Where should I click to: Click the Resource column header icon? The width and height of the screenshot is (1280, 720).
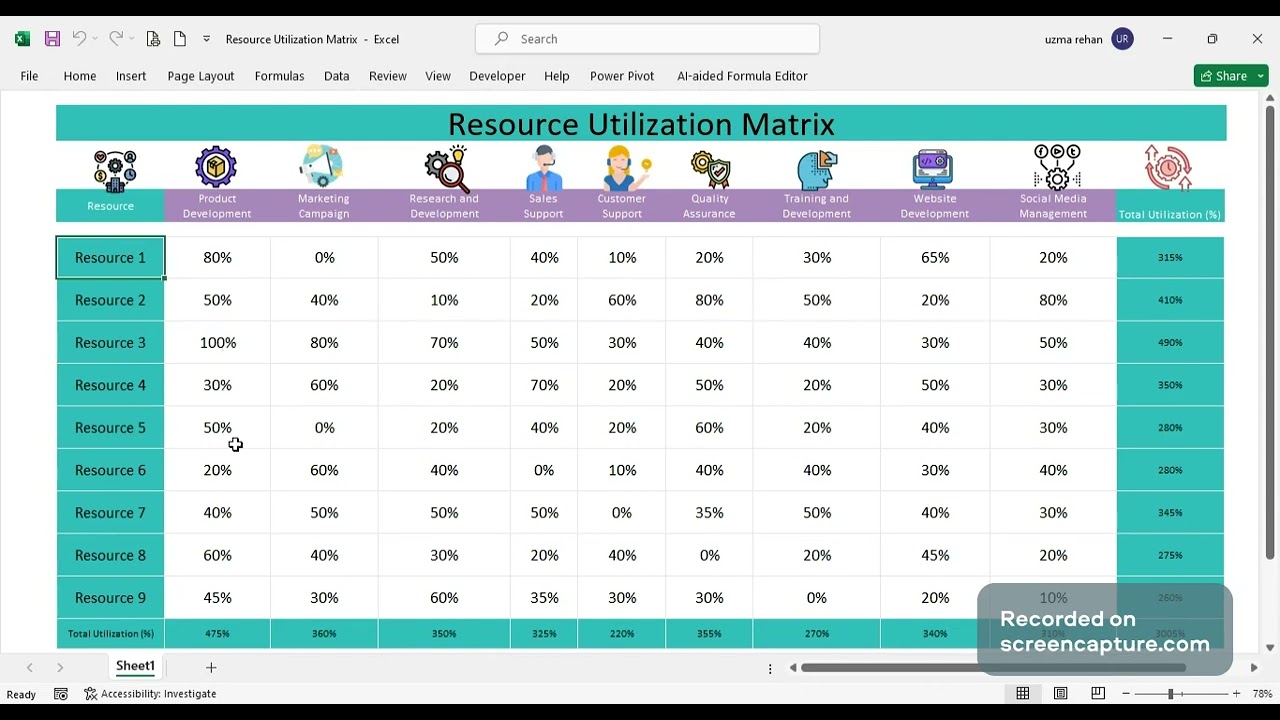[x=115, y=171]
